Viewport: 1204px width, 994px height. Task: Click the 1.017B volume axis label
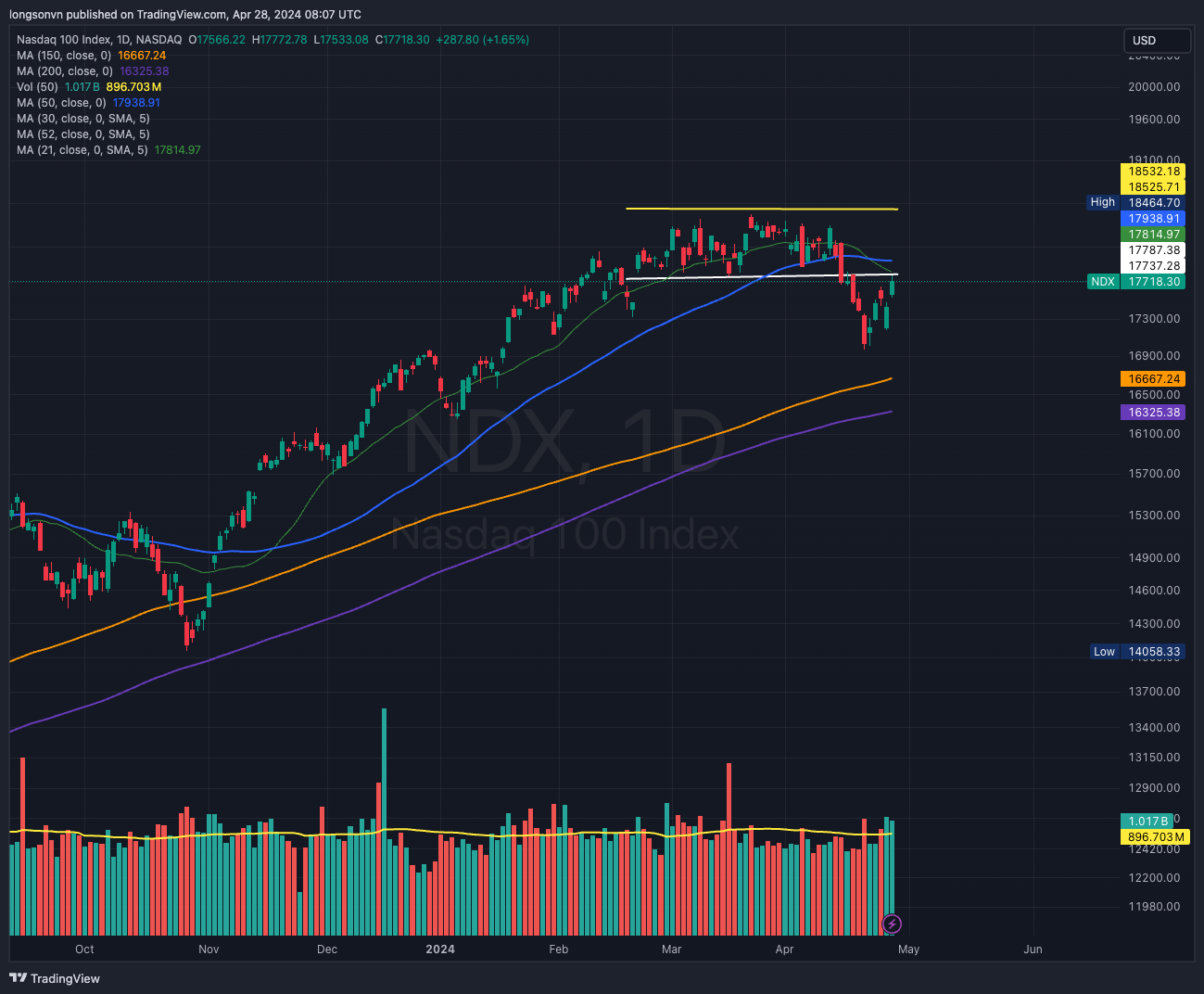[x=1148, y=822]
